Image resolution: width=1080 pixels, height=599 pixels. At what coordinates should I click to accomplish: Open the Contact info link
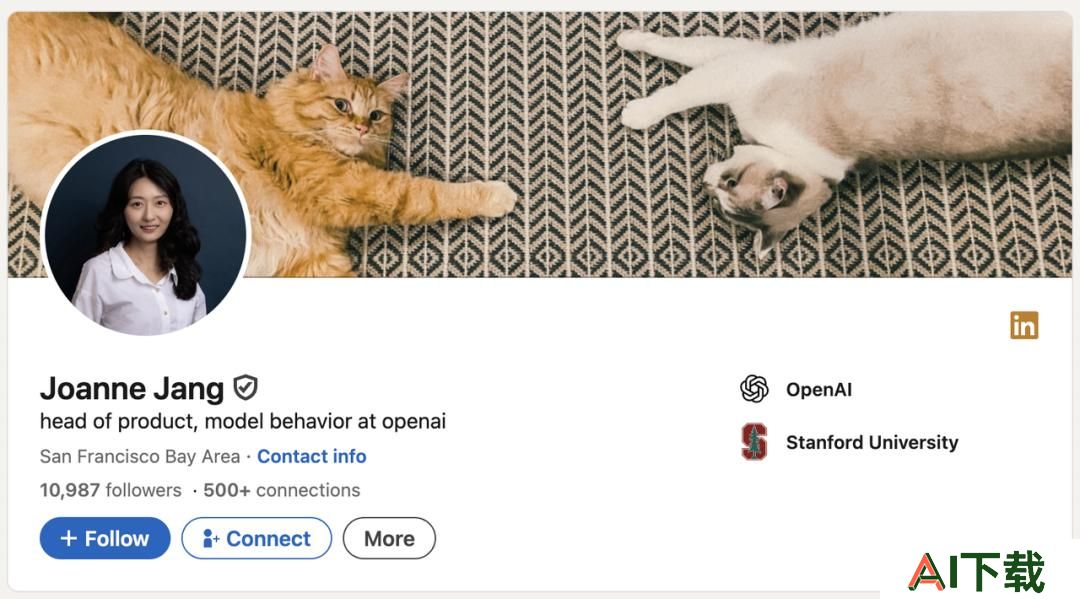pyautogui.click(x=311, y=456)
